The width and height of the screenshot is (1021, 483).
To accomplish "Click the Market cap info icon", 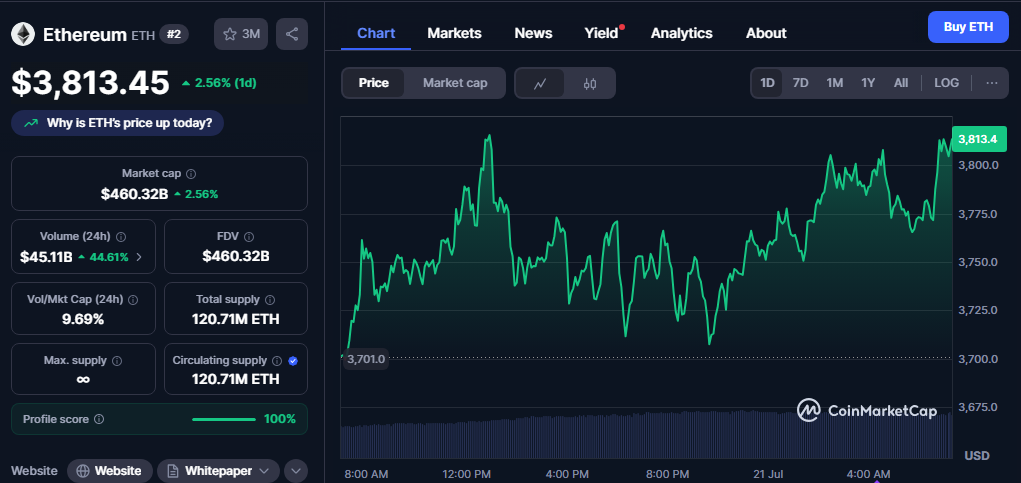I will (191, 174).
